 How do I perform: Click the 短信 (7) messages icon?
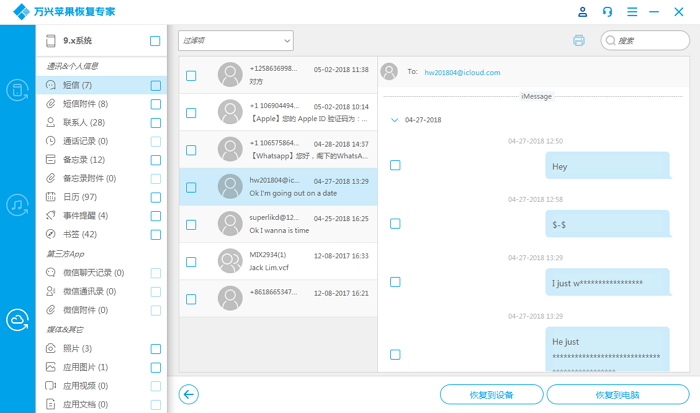(x=51, y=85)
